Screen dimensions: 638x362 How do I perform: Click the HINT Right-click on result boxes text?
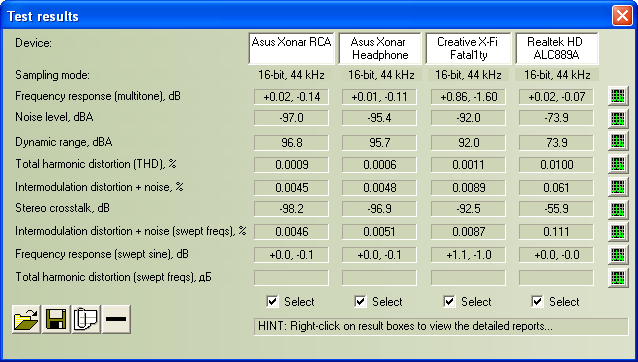pyautogui.click(x=405, y=326)
